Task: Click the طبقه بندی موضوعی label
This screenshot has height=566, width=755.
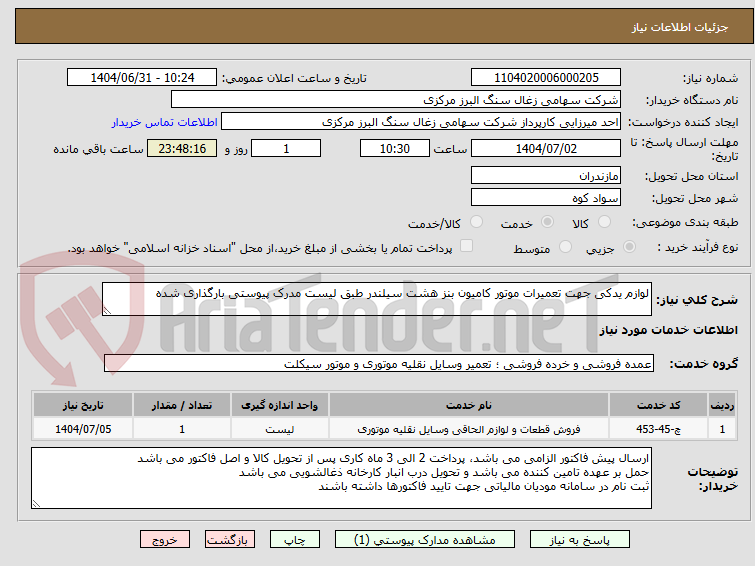Action: pyautogui.click(x=685, y=222)
